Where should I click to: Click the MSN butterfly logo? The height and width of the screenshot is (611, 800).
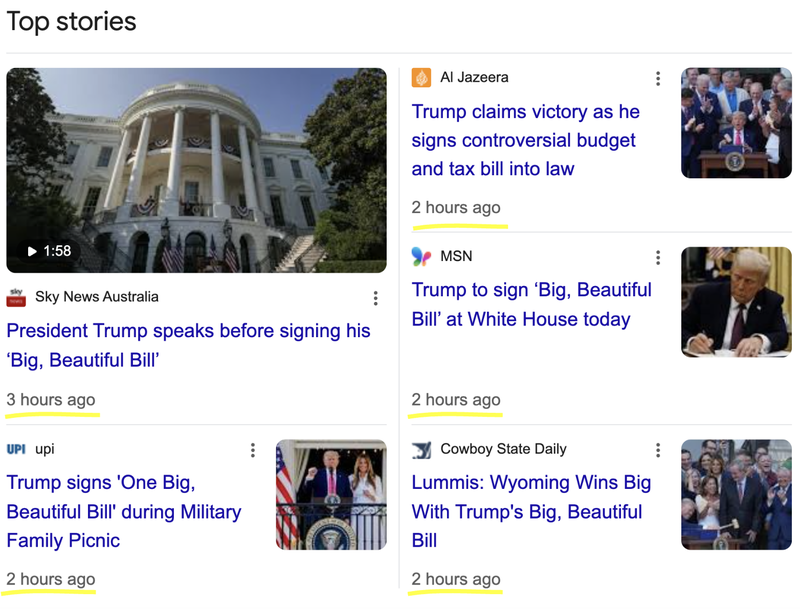click(x=422, y=258)
